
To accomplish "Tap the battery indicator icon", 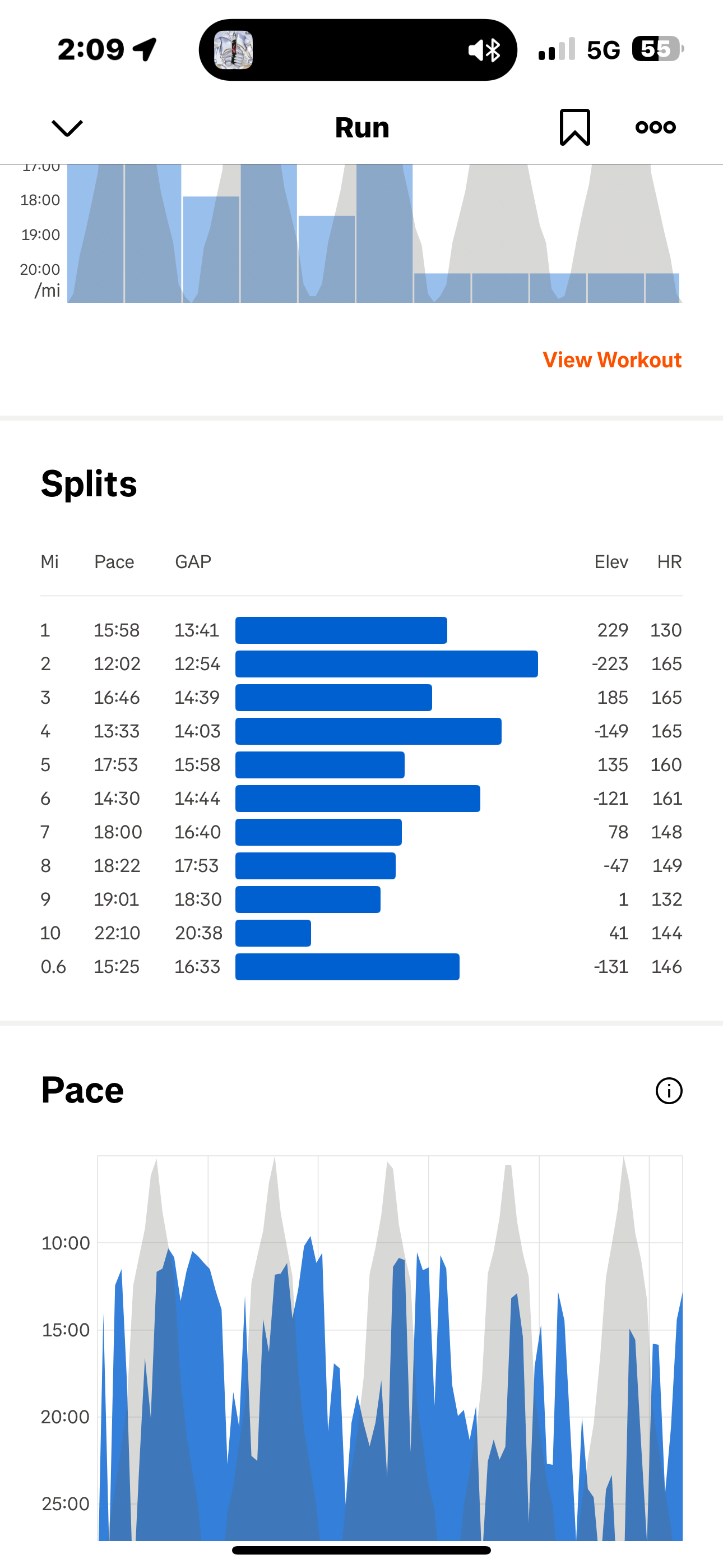I will [657, 49].
